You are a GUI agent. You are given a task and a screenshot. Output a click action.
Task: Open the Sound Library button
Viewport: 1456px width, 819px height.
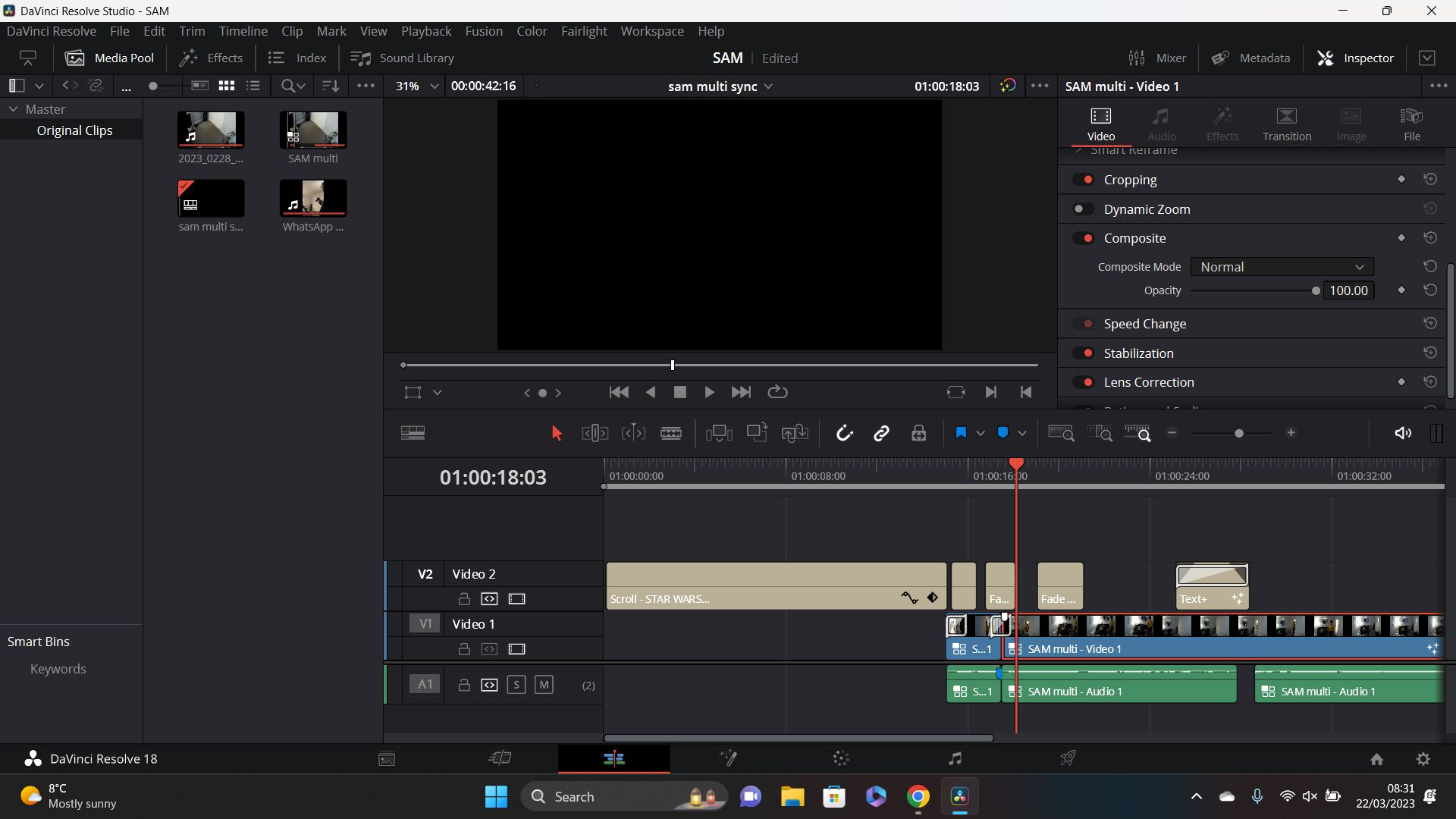click(x=403, y=58)
